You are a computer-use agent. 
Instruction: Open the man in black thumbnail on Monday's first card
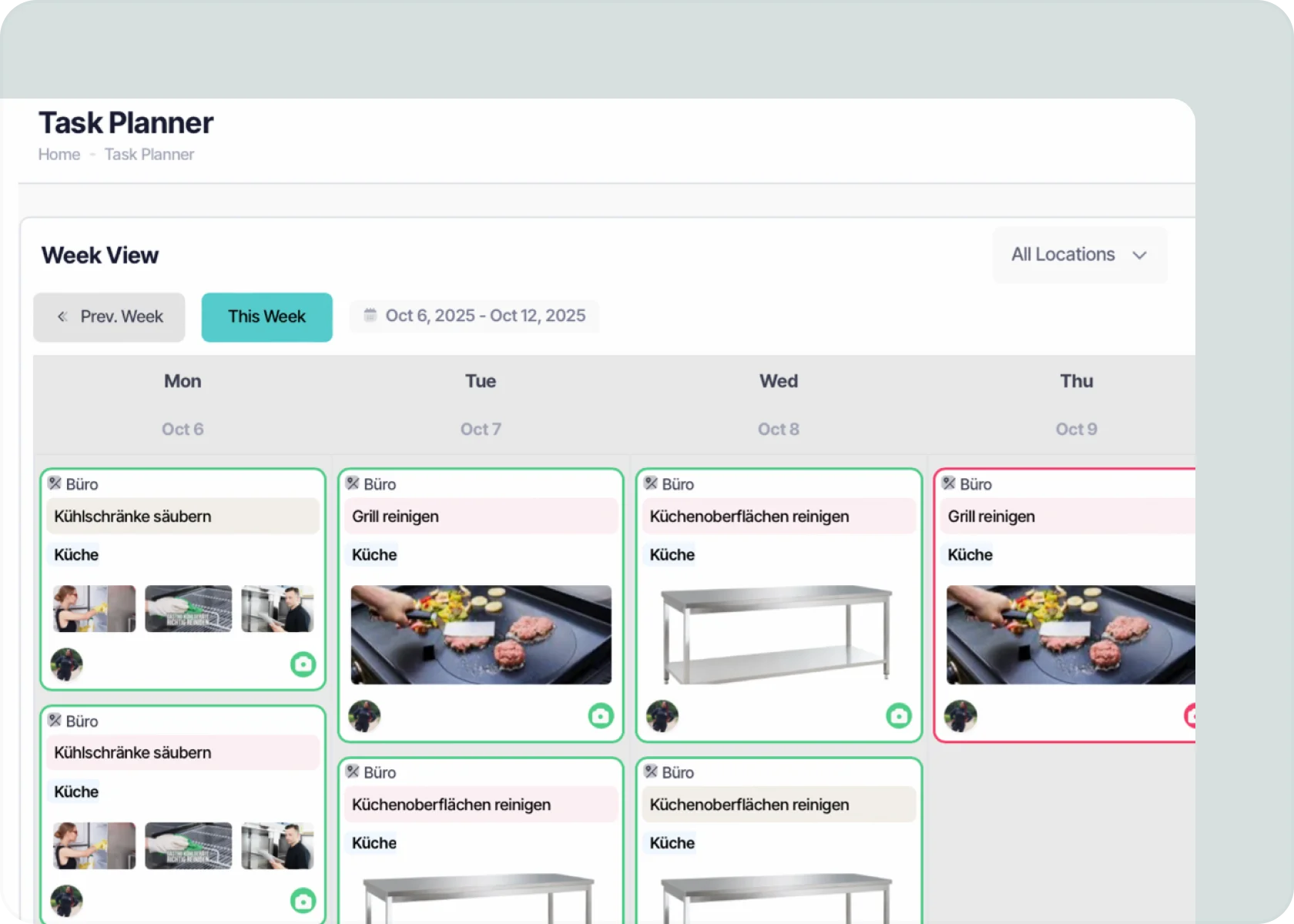click(x=277, y=608)
